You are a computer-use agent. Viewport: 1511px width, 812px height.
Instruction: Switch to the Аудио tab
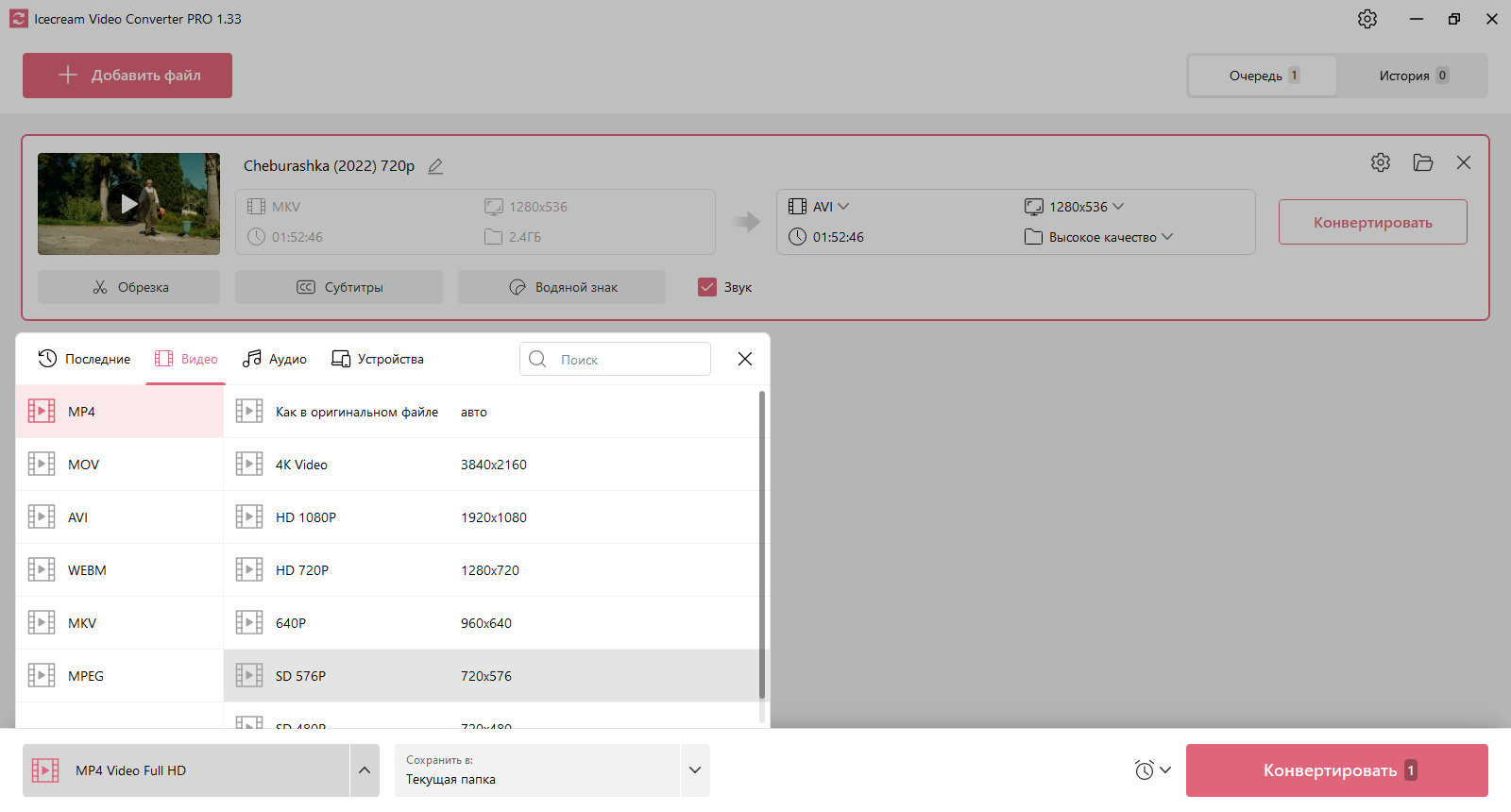(x=275, y=359)
